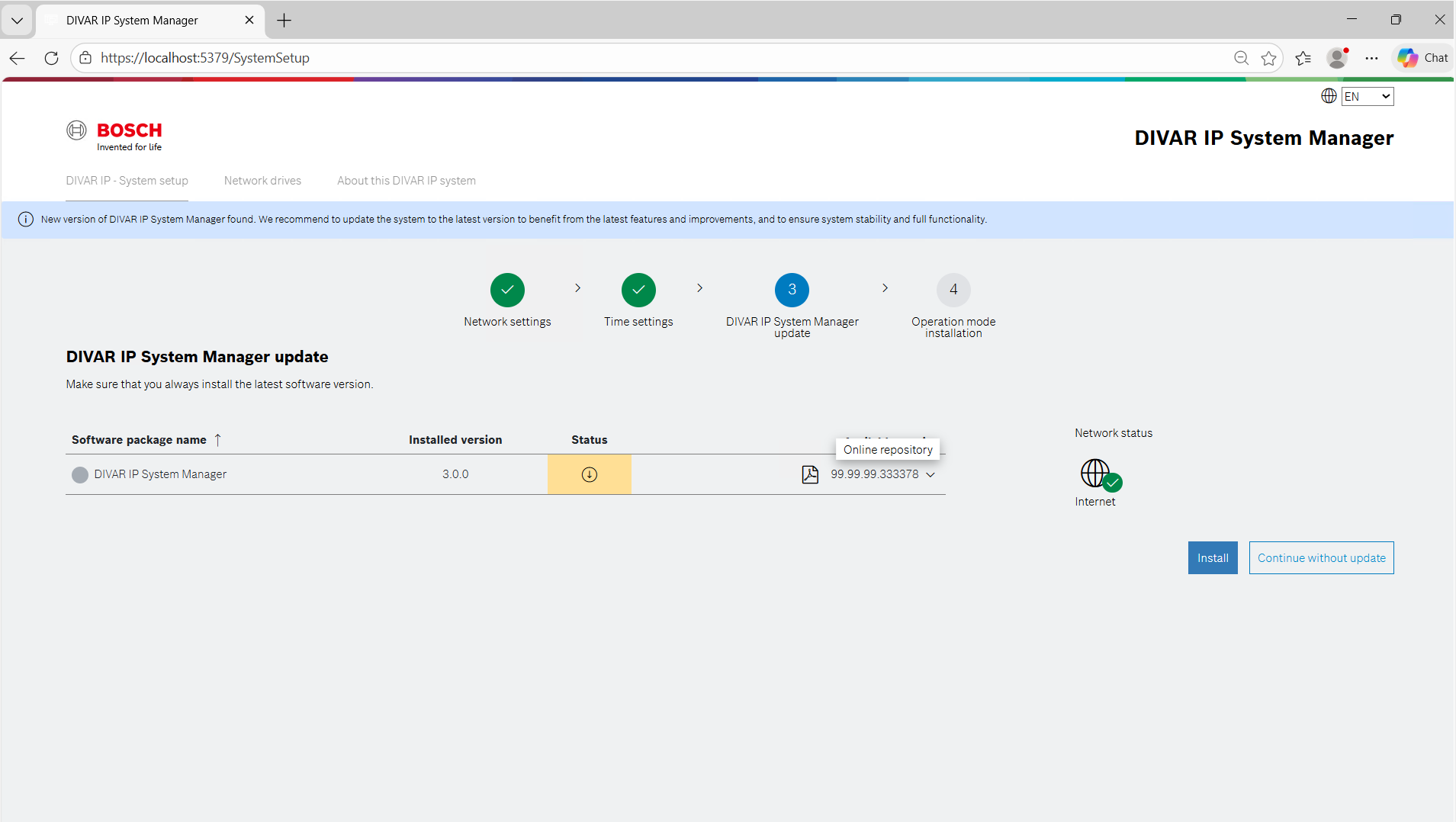Click the Network settings completed checkmark
The image size is (1456, 822).
coord(507,290)
